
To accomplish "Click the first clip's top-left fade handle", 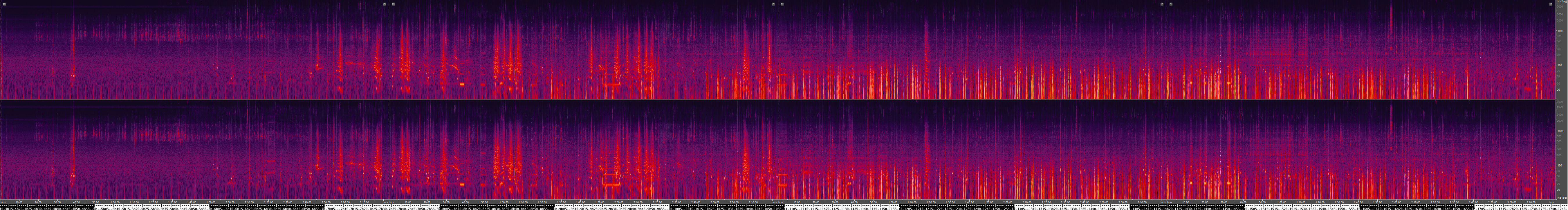I will (4, 4).
